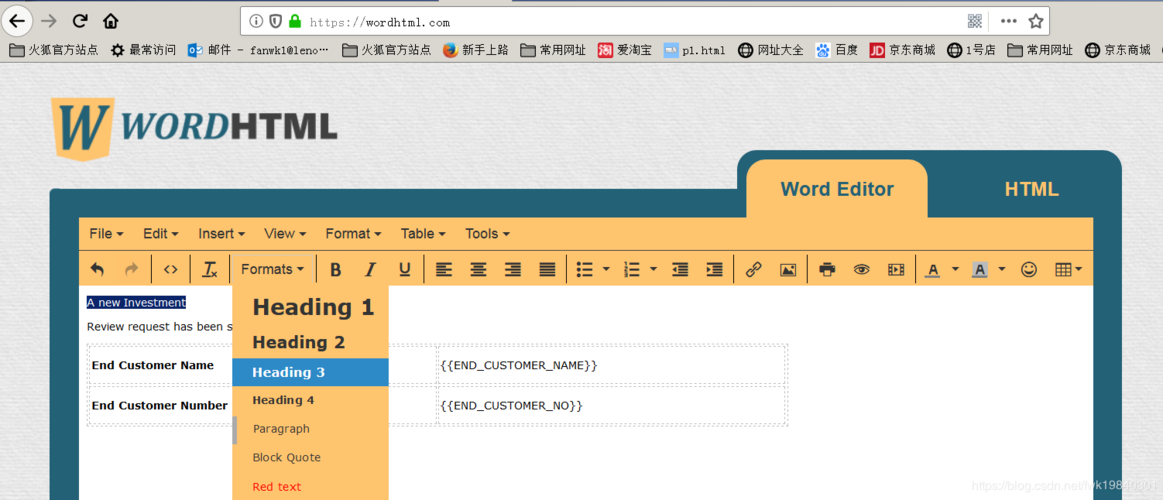1163x500 pixels.
Task: Click the Redo arrow in editor toolbar
Action: (131, 269)
